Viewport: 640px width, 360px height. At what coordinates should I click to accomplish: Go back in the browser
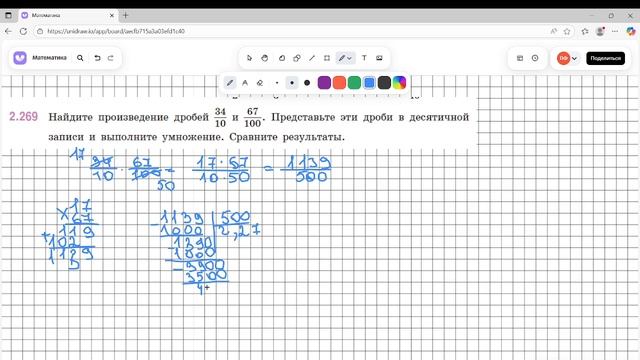click(8, 31)
